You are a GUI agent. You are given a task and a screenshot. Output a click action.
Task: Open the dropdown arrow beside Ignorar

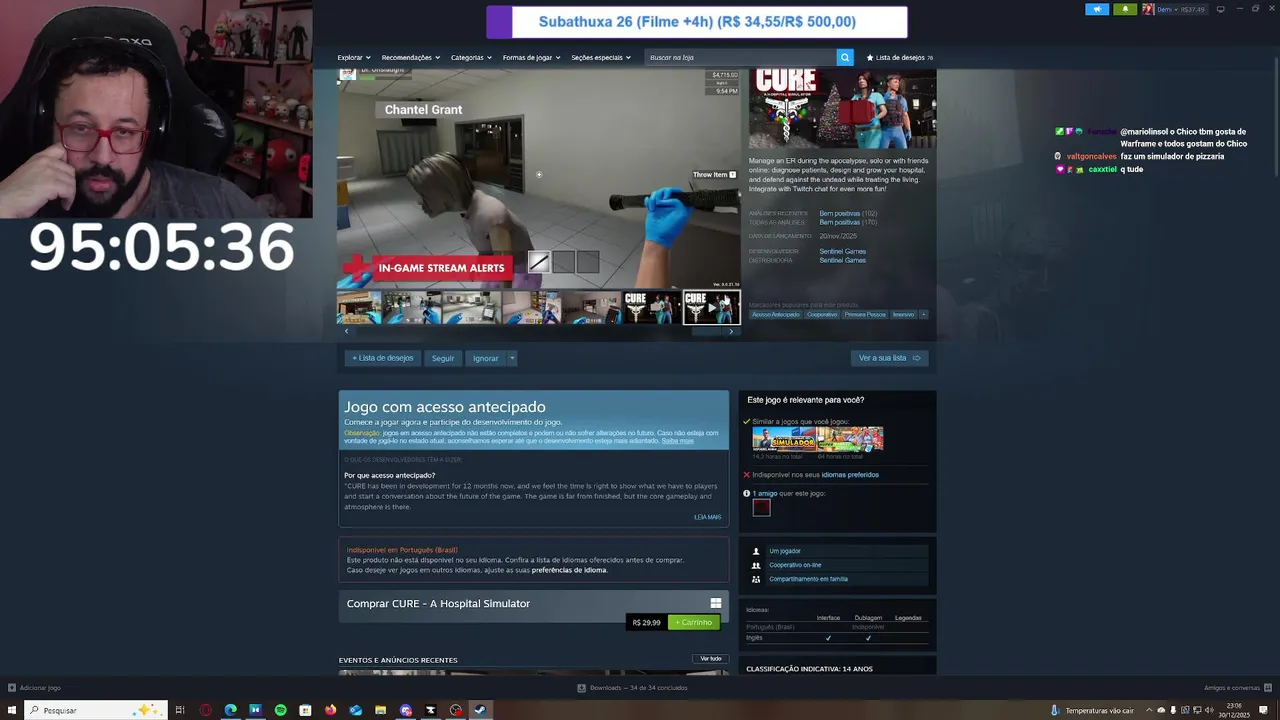tap(512, 358)
